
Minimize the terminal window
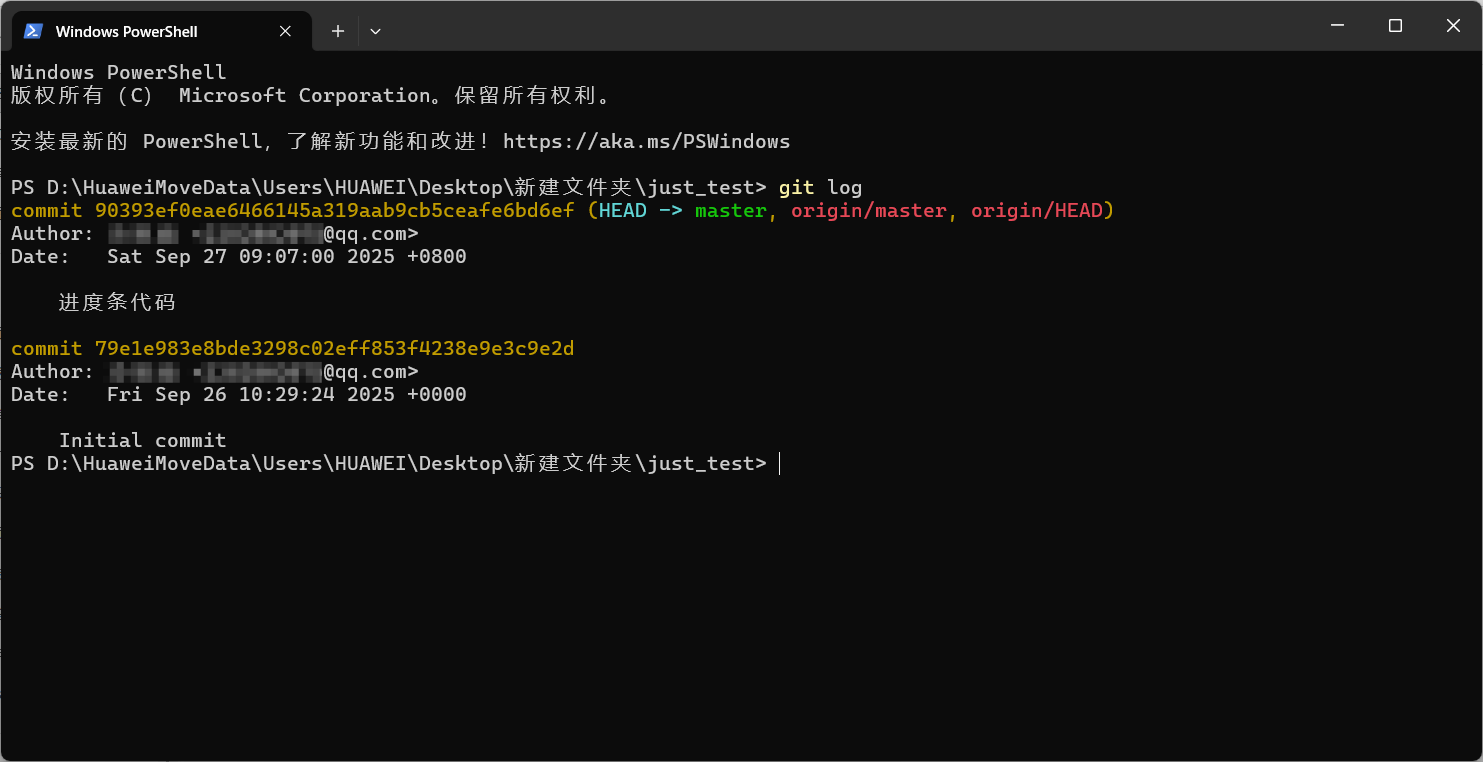(1337, 26)
